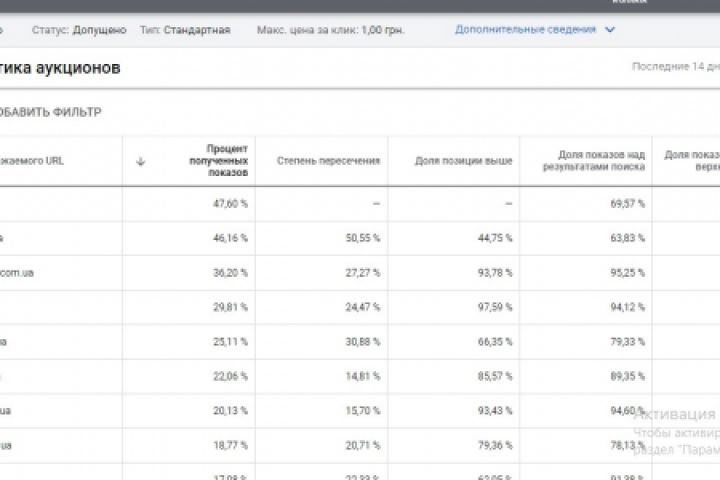
Task: Select the 95,25 % cell
Action: (628, 273)
